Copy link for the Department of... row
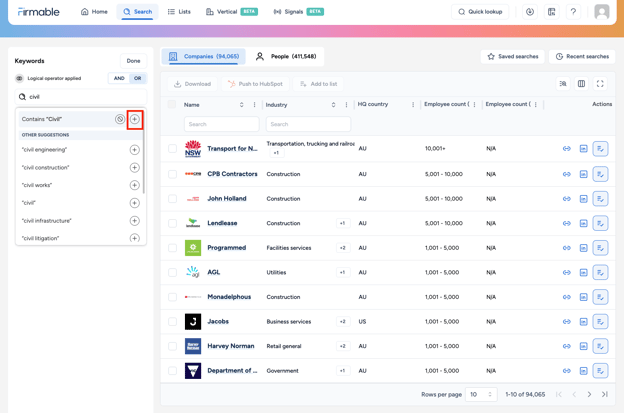The height and width of the screenshot is (413, 624). pyautogui.click(x=567, y=371)
